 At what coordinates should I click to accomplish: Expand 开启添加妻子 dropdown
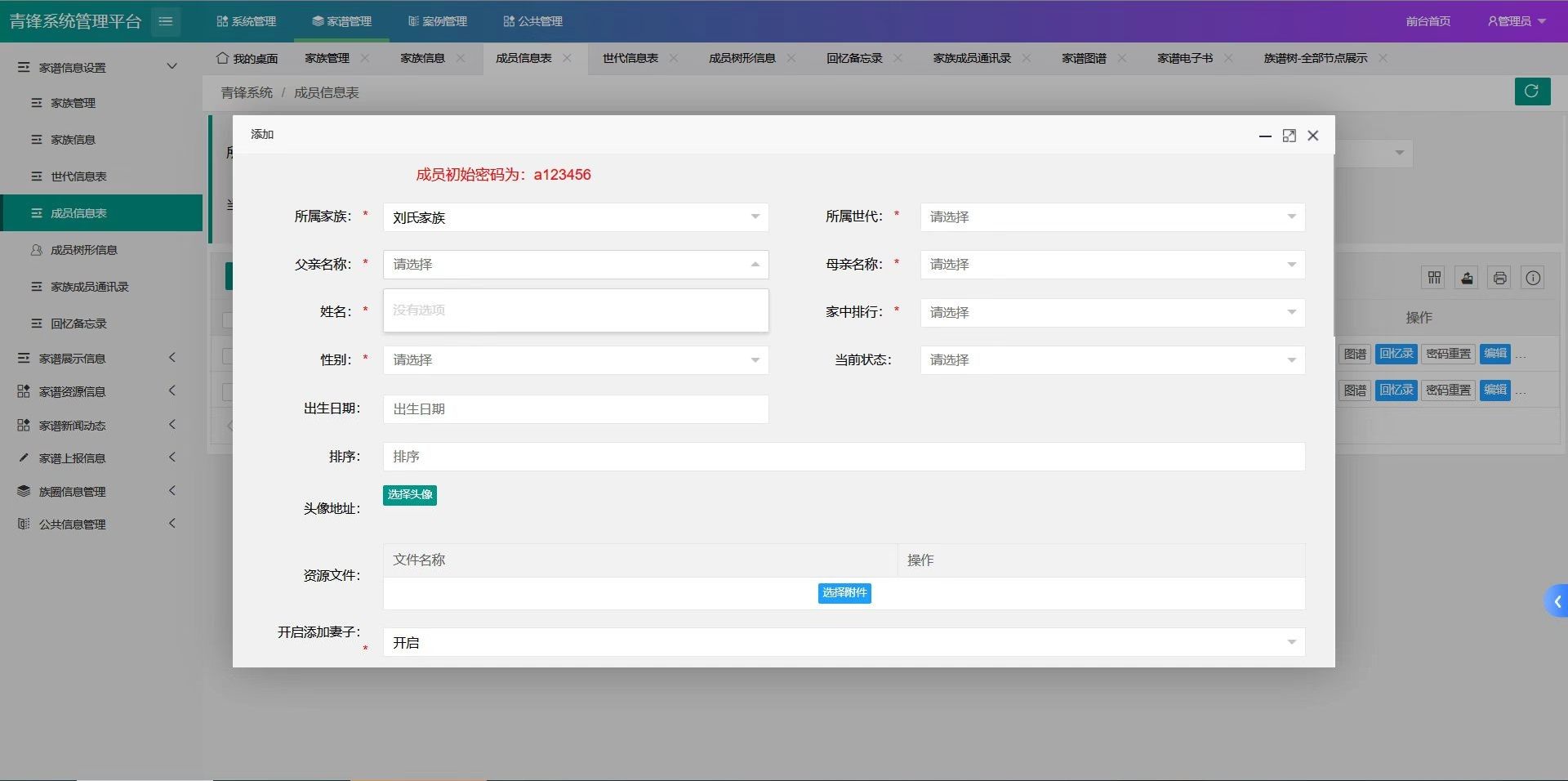[843, 642]
